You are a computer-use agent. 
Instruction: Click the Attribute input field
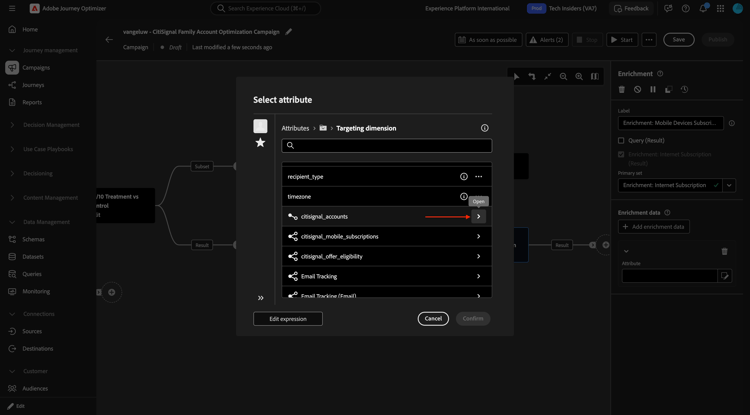click(670, 276)
